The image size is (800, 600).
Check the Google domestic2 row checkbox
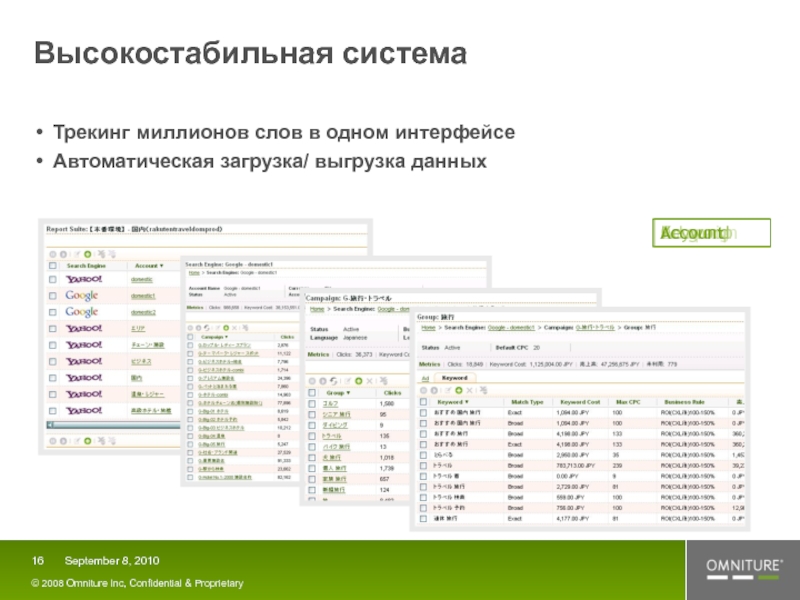[53, 312]
